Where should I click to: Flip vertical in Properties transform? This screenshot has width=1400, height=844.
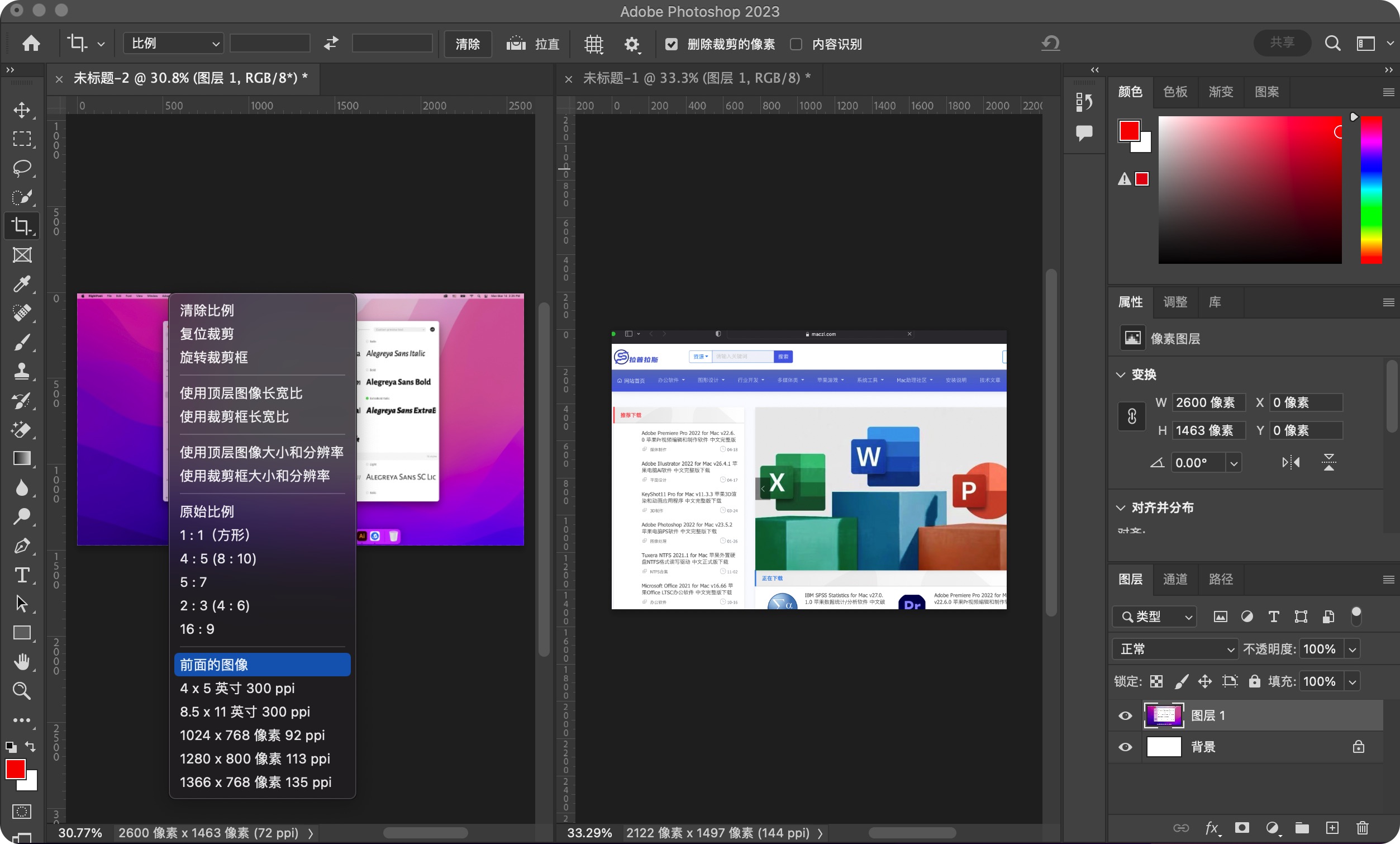coord(1328,462)
